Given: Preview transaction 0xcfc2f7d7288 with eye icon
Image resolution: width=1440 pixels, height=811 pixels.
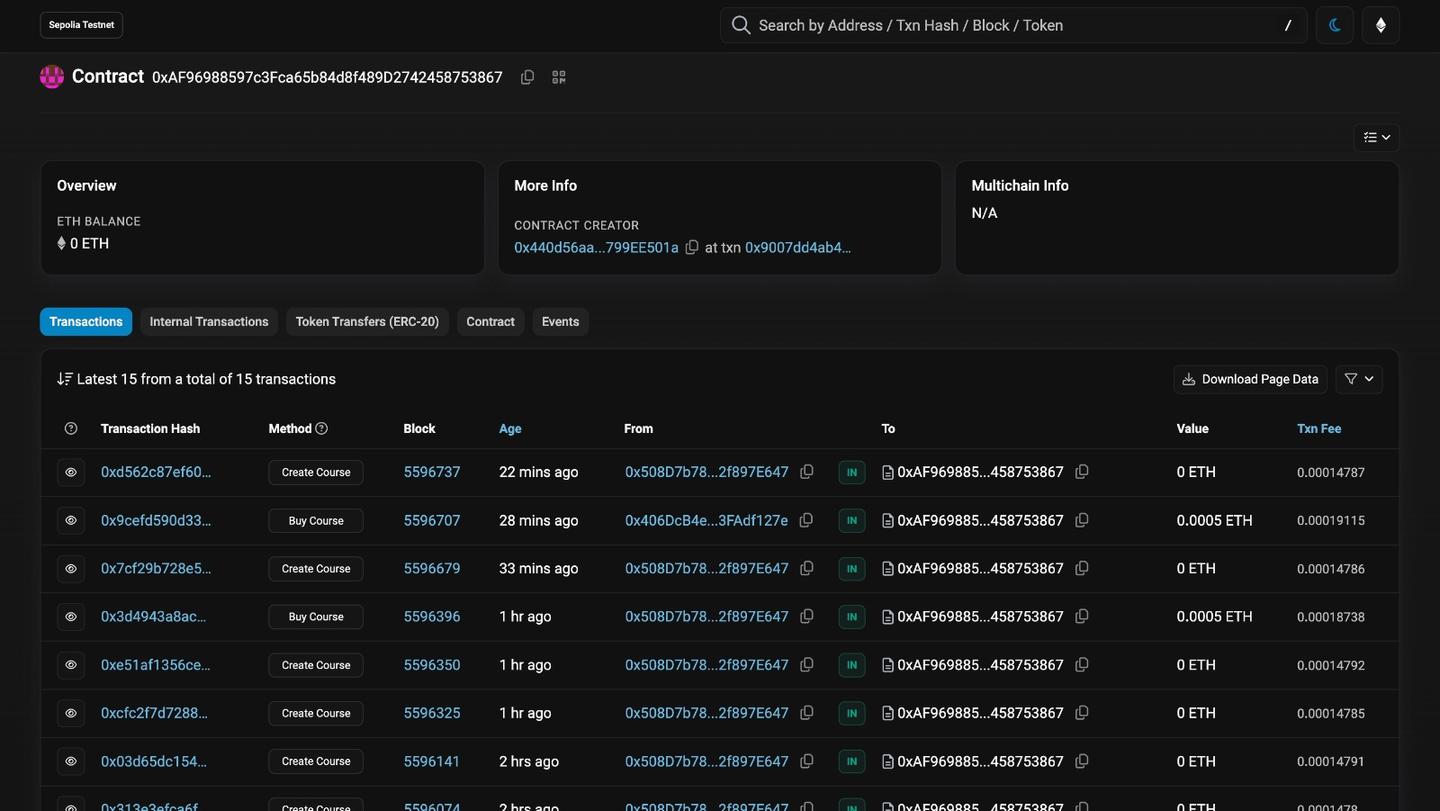Looking at the screenshot, I should [x=71, y=713].
